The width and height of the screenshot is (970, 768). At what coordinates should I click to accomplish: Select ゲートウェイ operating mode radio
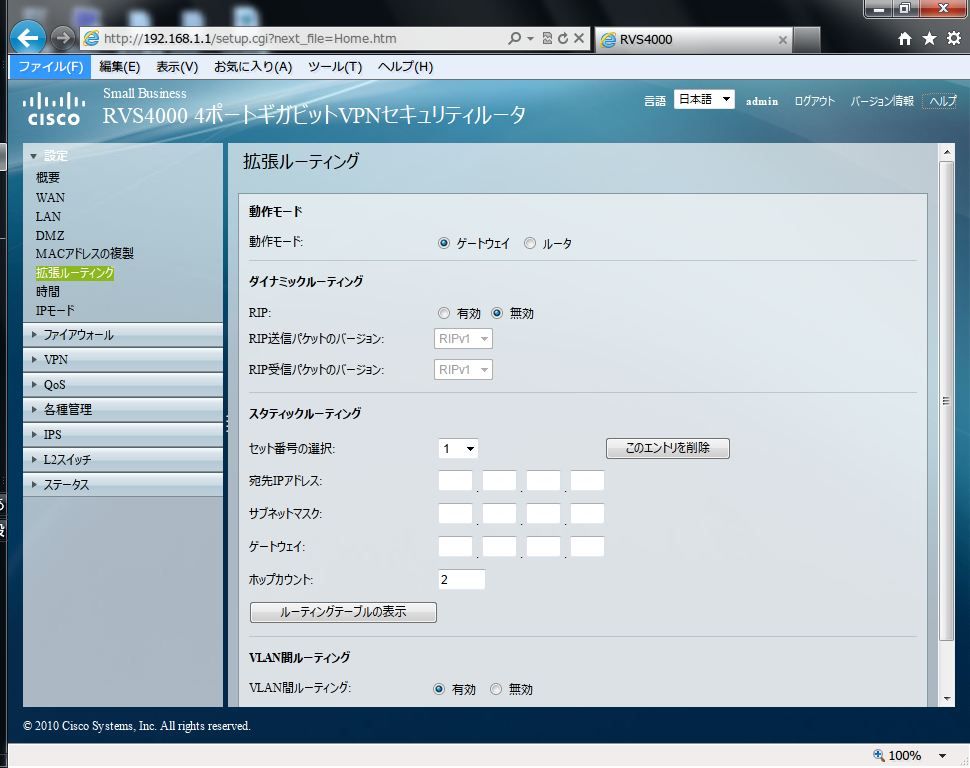pos(444,243)
